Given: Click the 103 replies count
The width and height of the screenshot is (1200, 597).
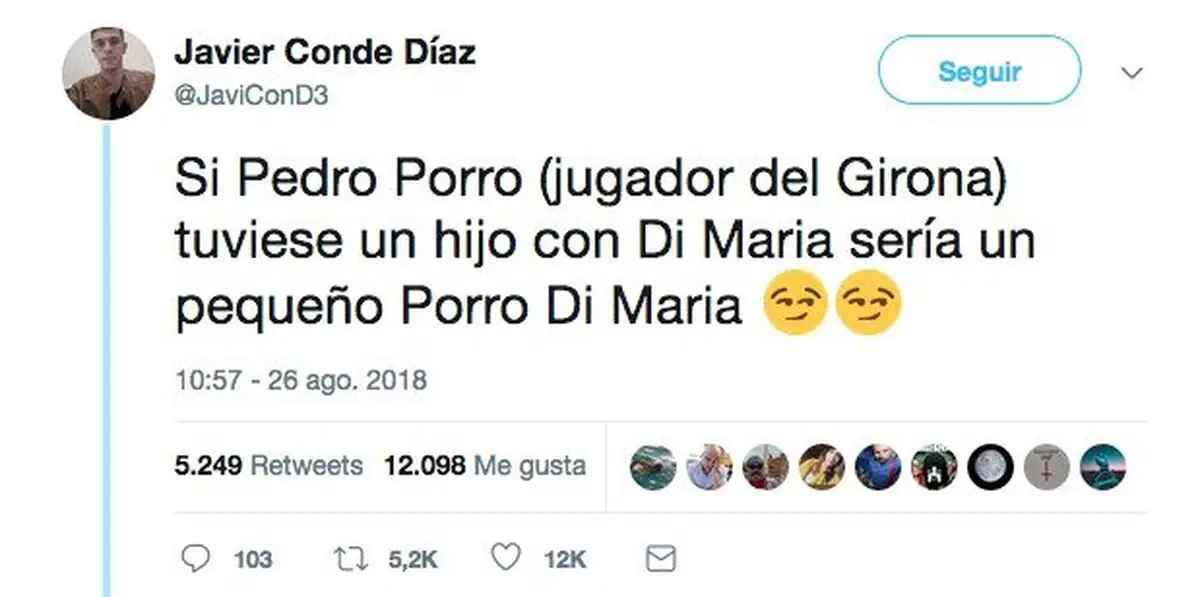Looking at the screenshot, I should [x=253, y=560].
